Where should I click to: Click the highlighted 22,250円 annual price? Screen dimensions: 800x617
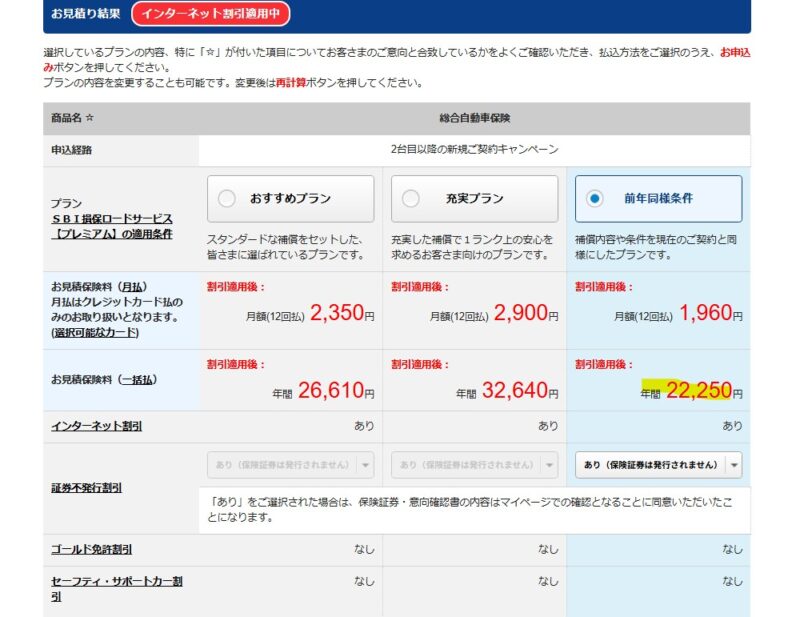pyautogui.click(x=699, y=392)
